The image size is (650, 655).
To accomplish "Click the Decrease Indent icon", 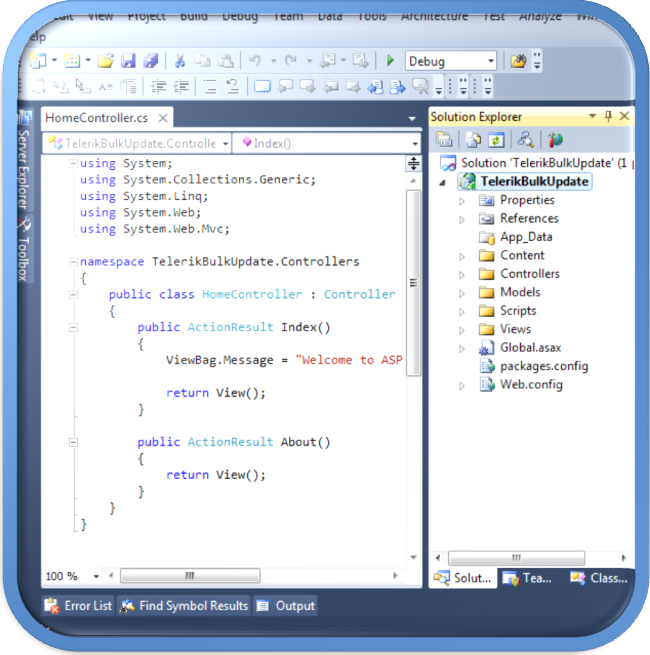I will (x=159, y=86).
